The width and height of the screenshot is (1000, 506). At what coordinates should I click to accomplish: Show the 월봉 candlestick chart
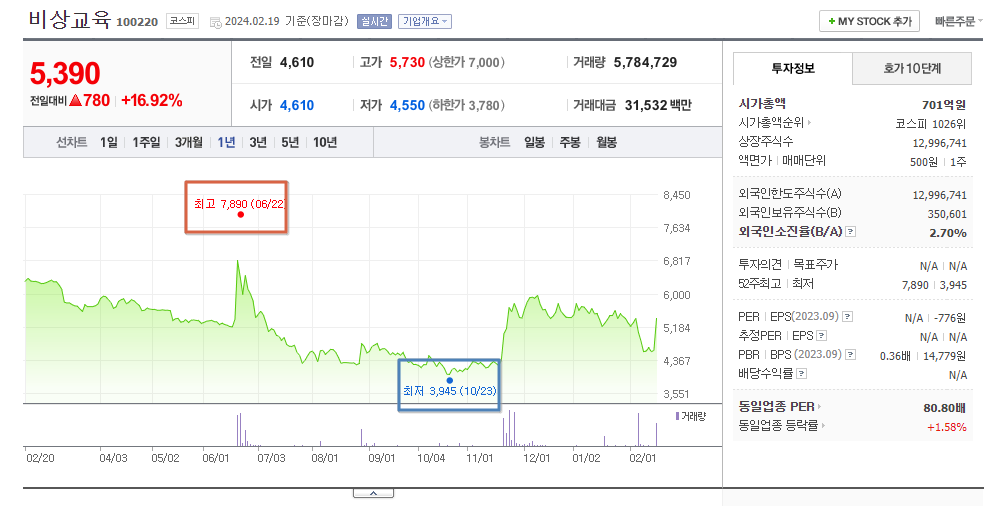[x=607, y=142]
